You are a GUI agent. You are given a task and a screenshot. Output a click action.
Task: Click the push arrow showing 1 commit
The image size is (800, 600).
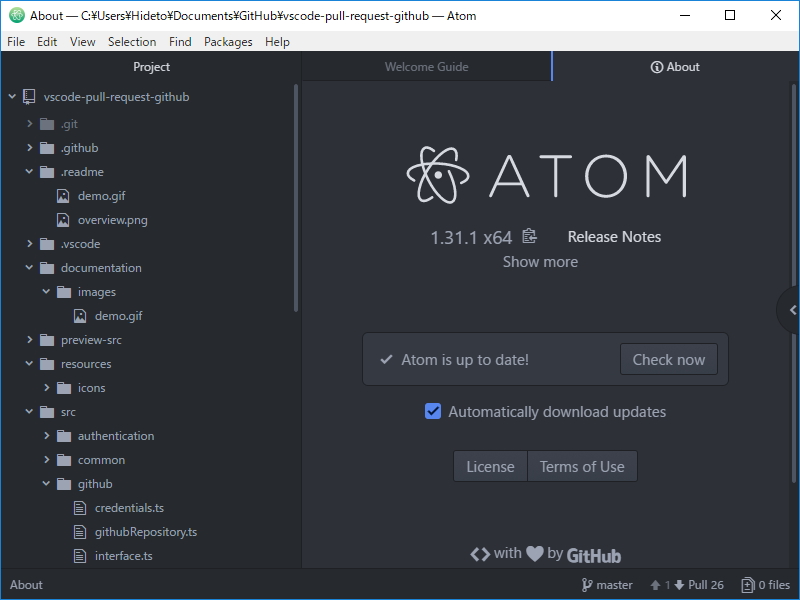point(657,584)
